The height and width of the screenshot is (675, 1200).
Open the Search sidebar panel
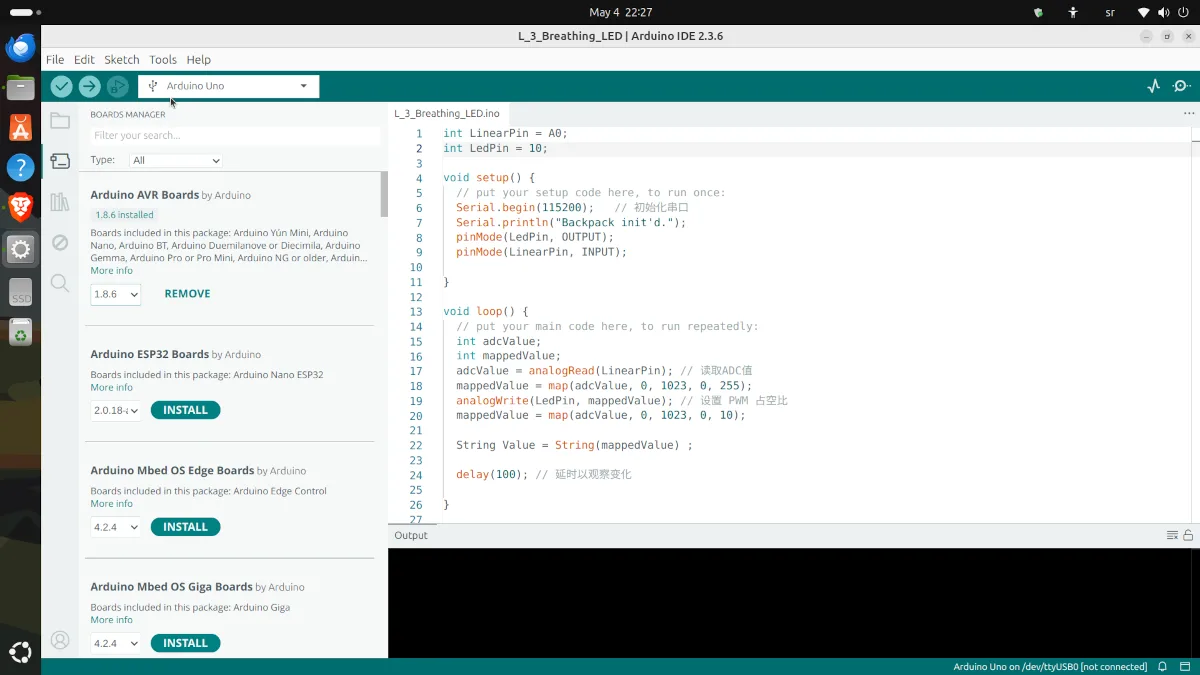pos(60,283)
